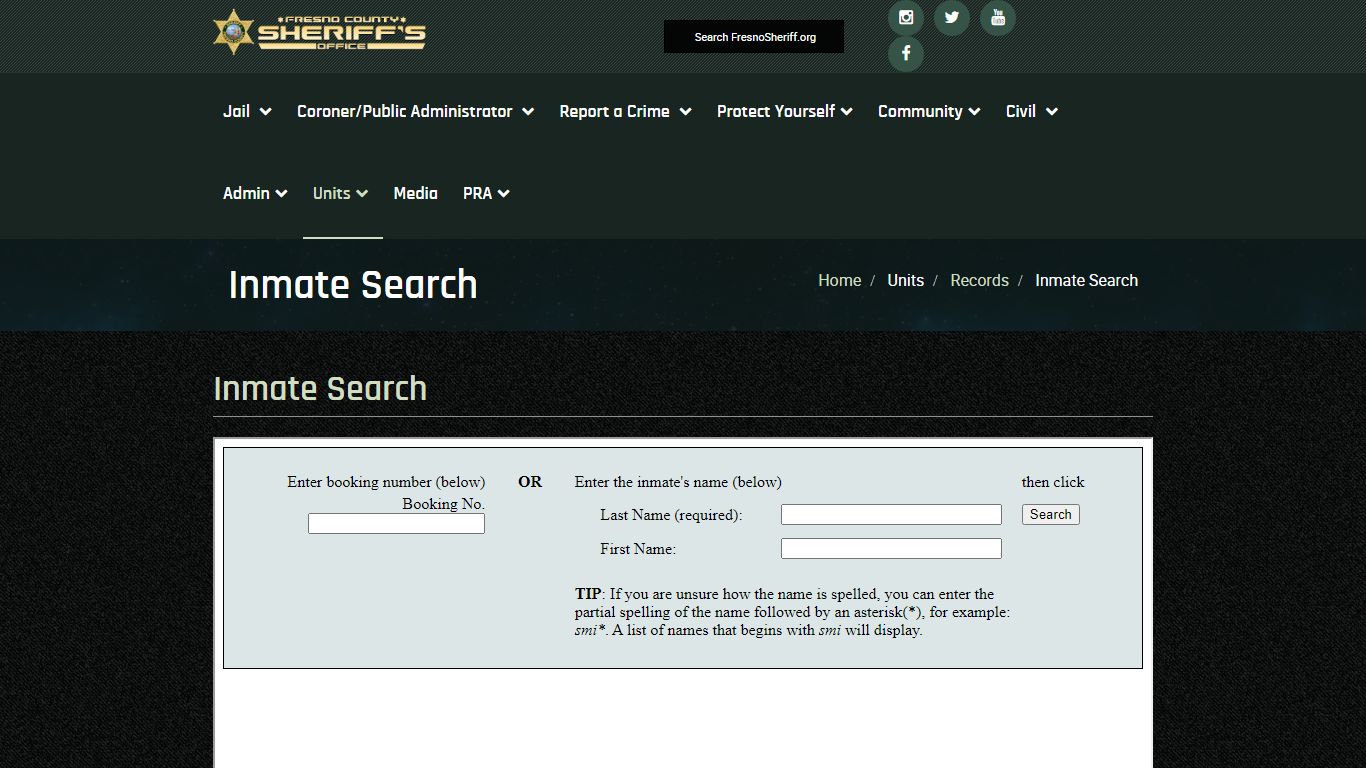Go to Home via breadcrumb

coord(839,281)
